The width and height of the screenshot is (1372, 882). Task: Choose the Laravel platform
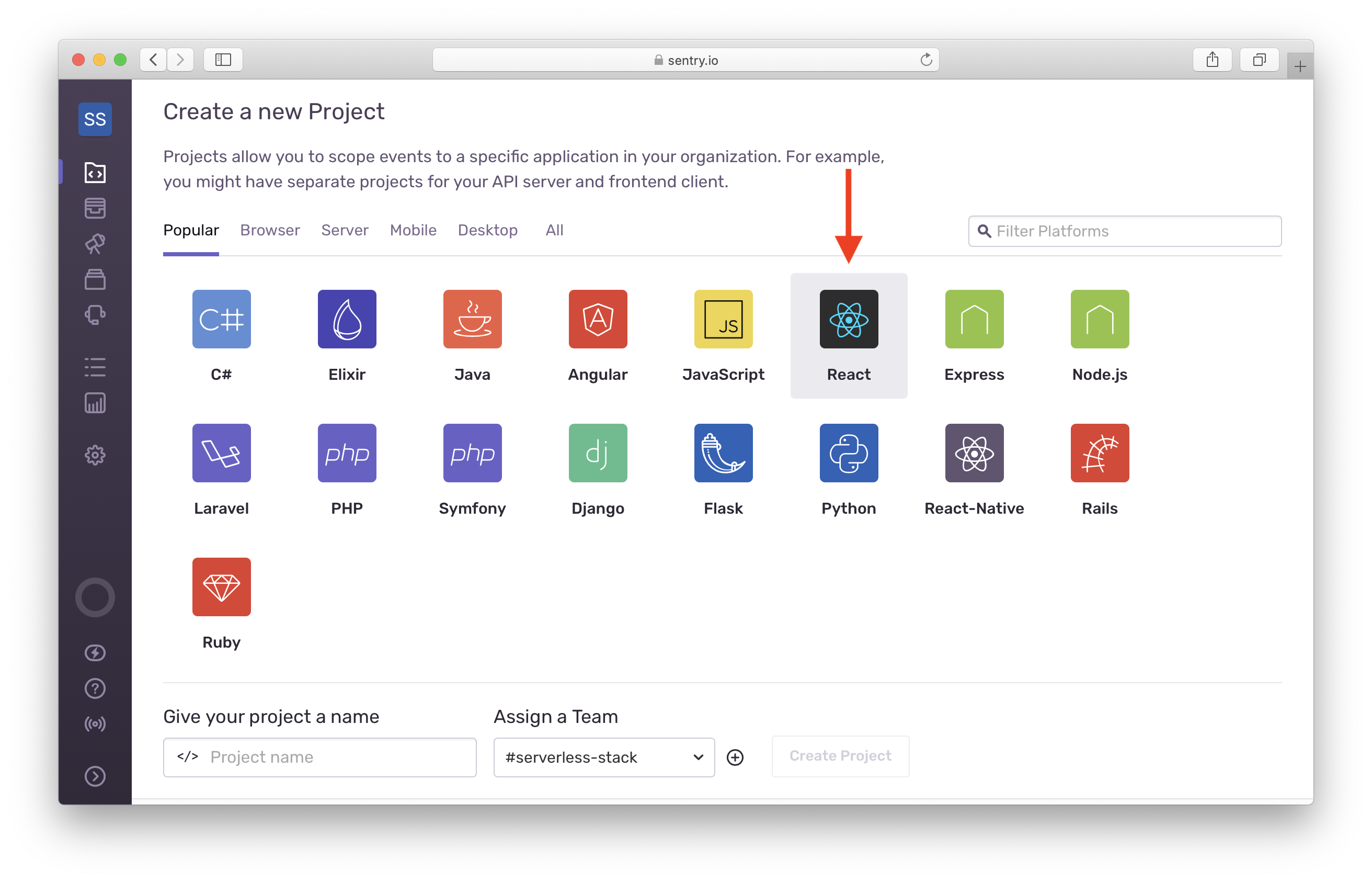coord(222,453)
